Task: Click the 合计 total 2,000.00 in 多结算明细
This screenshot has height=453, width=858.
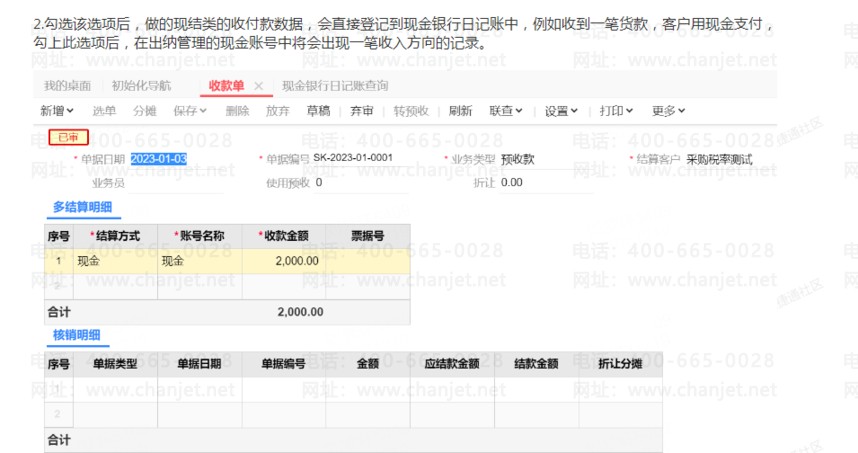Action: click(300, 312)
